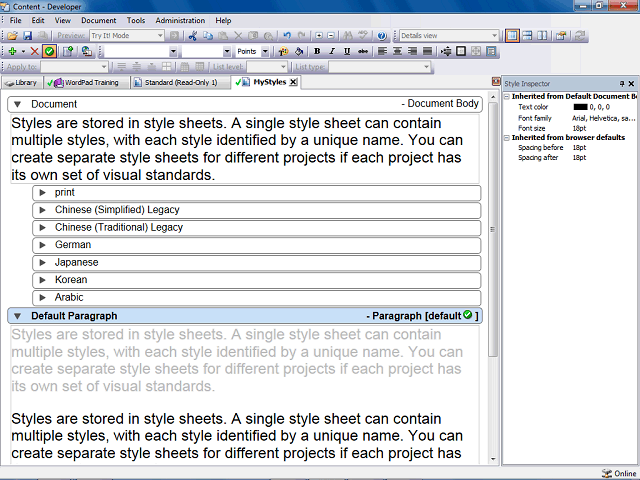Image resolution: width=640 pixels, height=480 pixels.
Task: Expand the Japanese style row
Action: pos(42,262)
